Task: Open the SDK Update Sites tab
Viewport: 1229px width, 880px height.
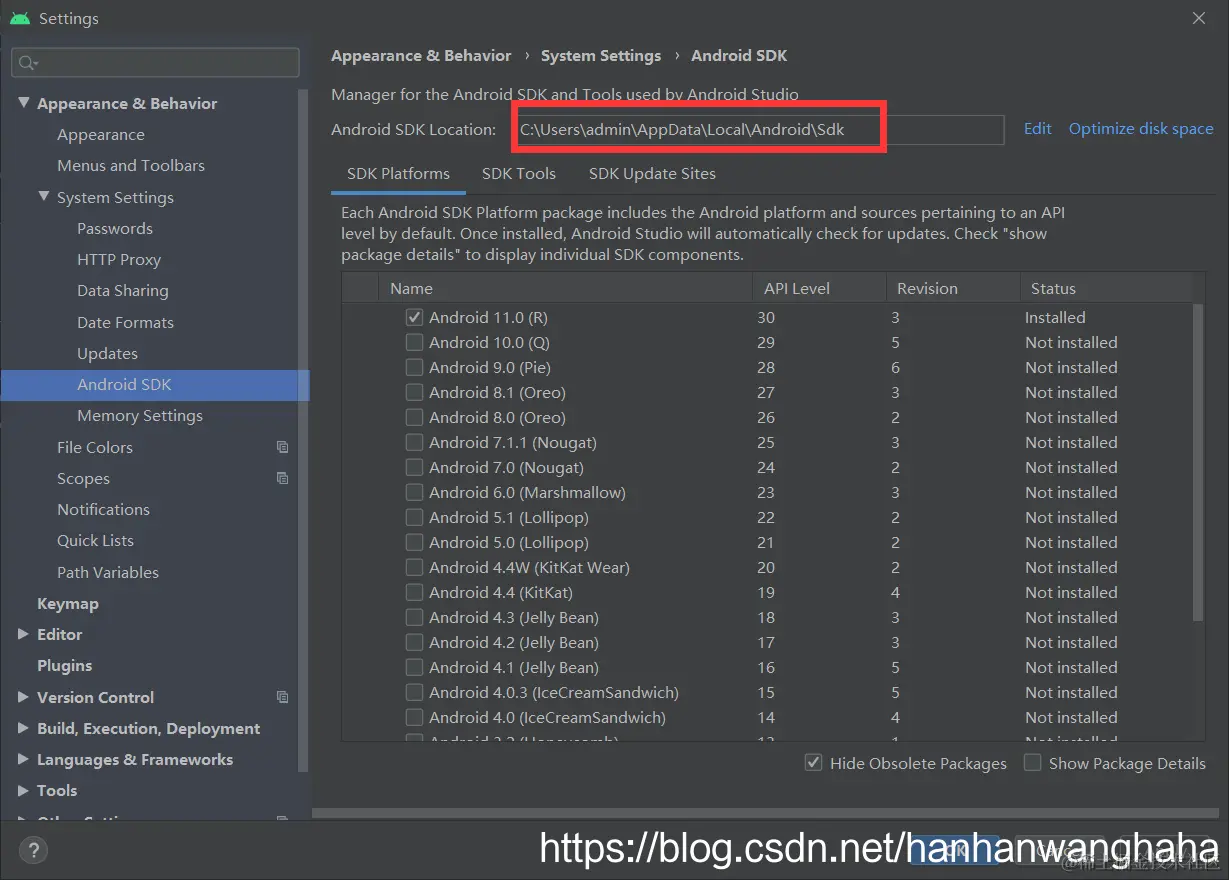Action: click(x=652, y=173)
